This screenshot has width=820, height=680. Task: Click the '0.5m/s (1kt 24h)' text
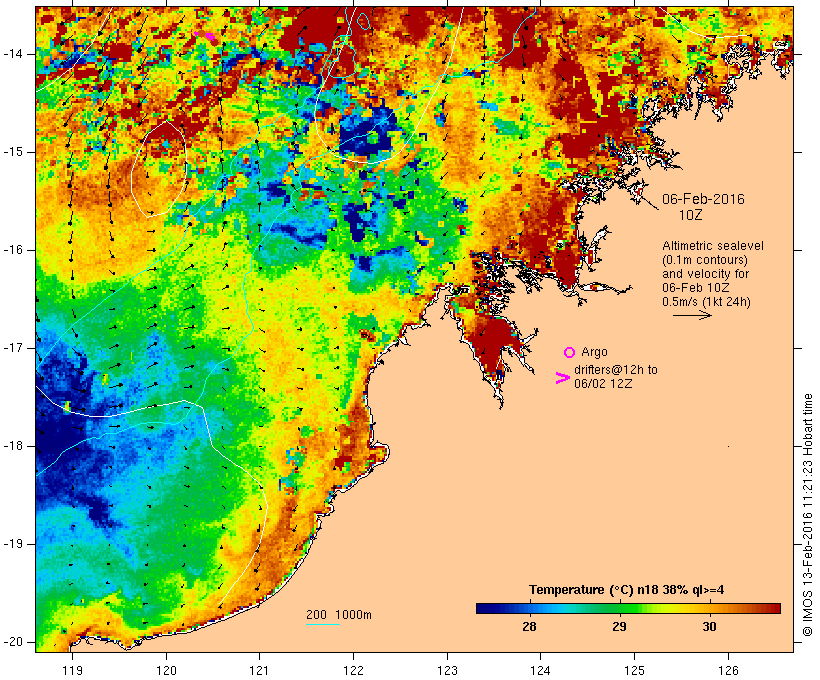(x=707, y=302)
